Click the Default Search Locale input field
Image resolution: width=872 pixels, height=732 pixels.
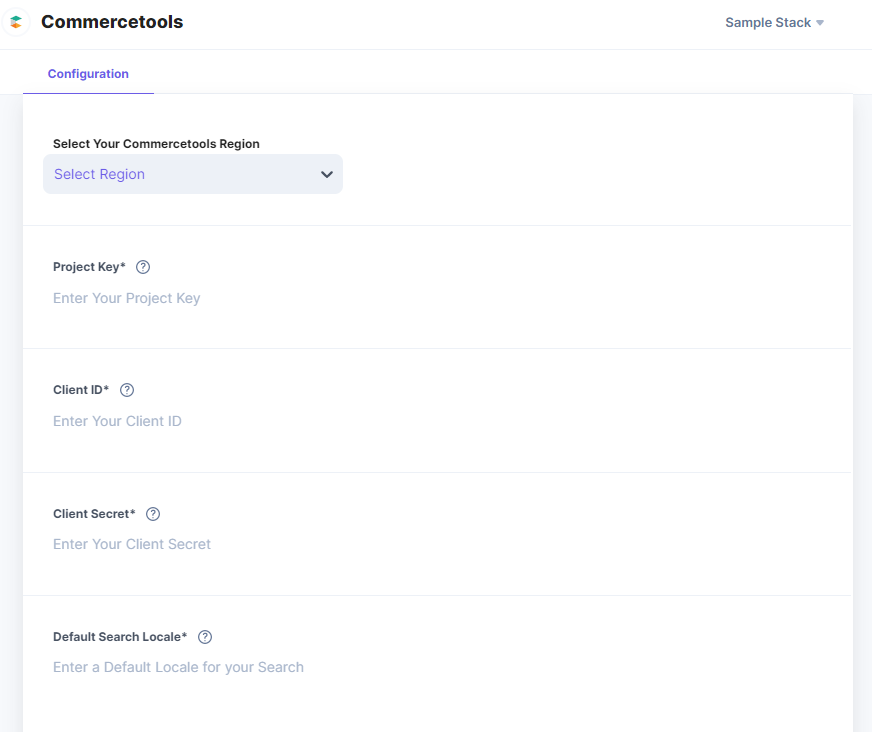tap(178, 667)
